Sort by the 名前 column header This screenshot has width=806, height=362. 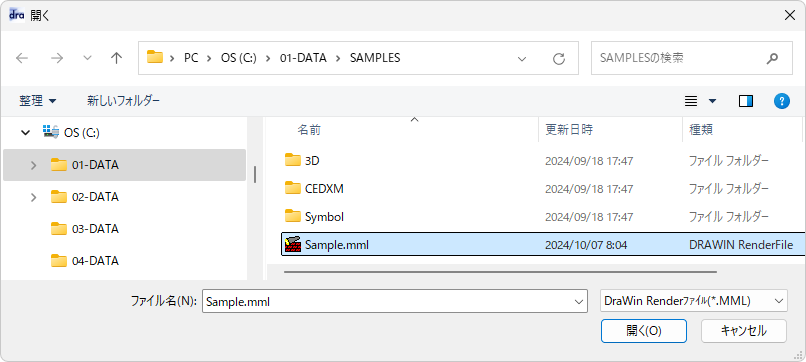pos(309,130)
